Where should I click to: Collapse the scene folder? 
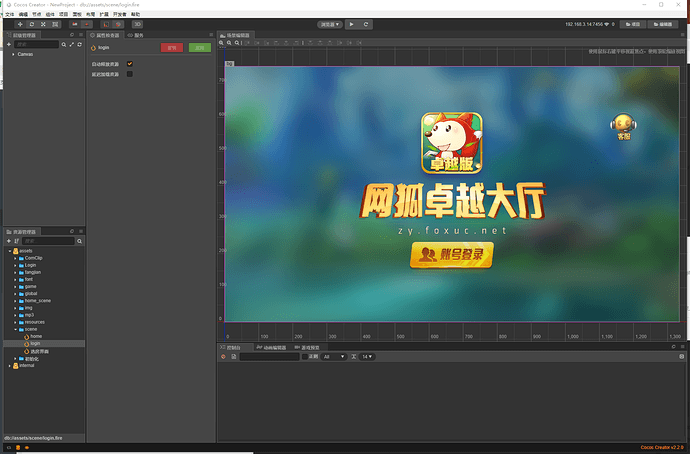pyautogui.click(x=15, y=329)
